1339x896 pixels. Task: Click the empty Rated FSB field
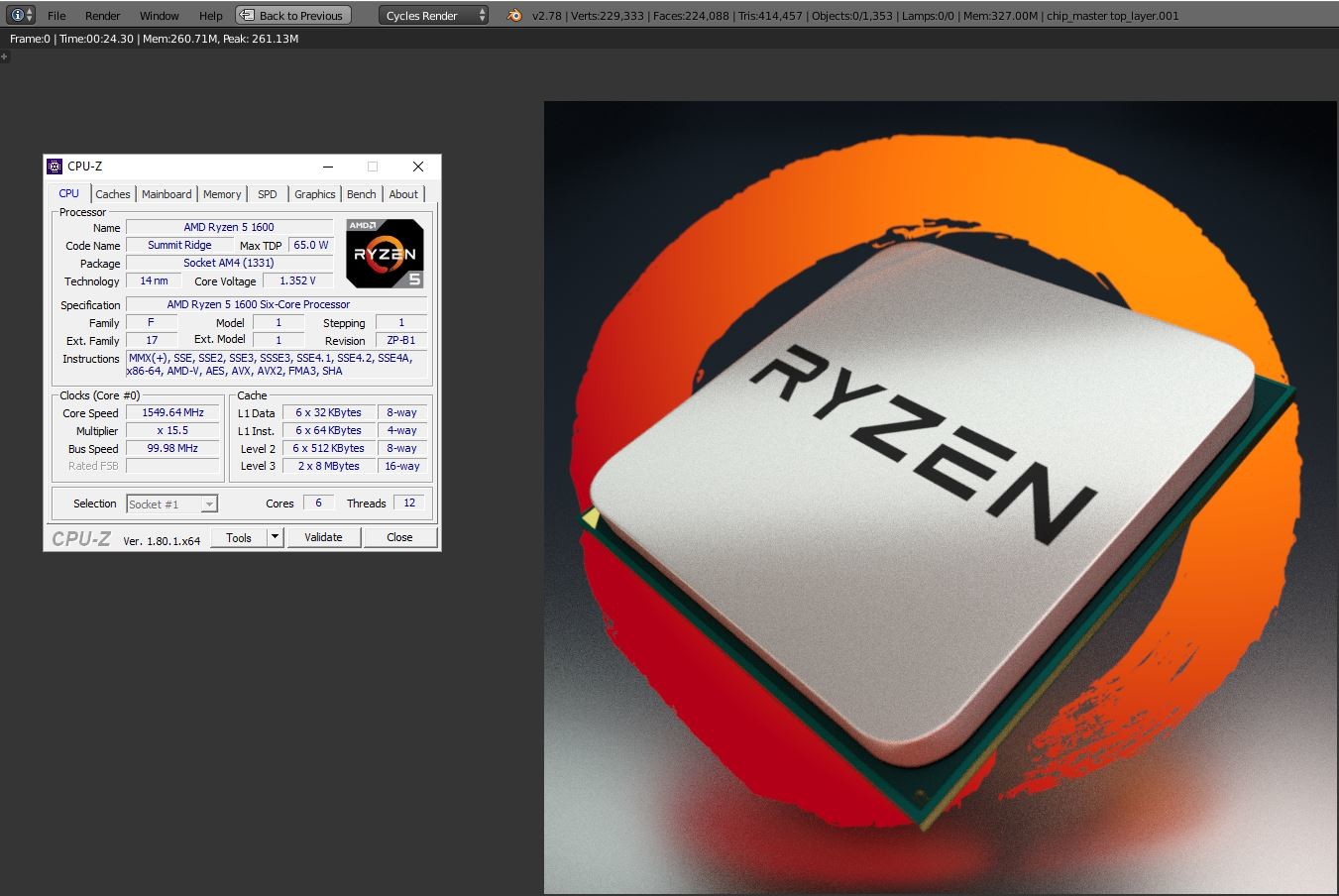(x=172, y=466)
